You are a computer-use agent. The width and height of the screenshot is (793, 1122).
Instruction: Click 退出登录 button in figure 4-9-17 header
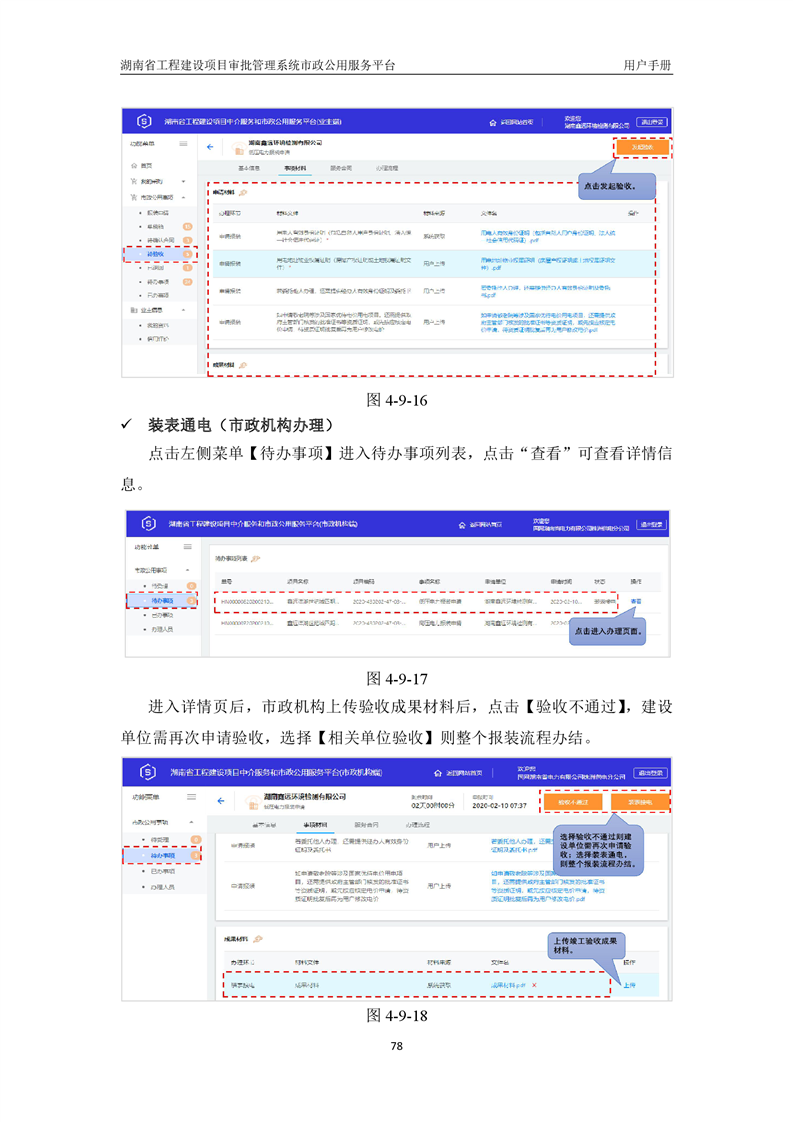click(651, 525)
